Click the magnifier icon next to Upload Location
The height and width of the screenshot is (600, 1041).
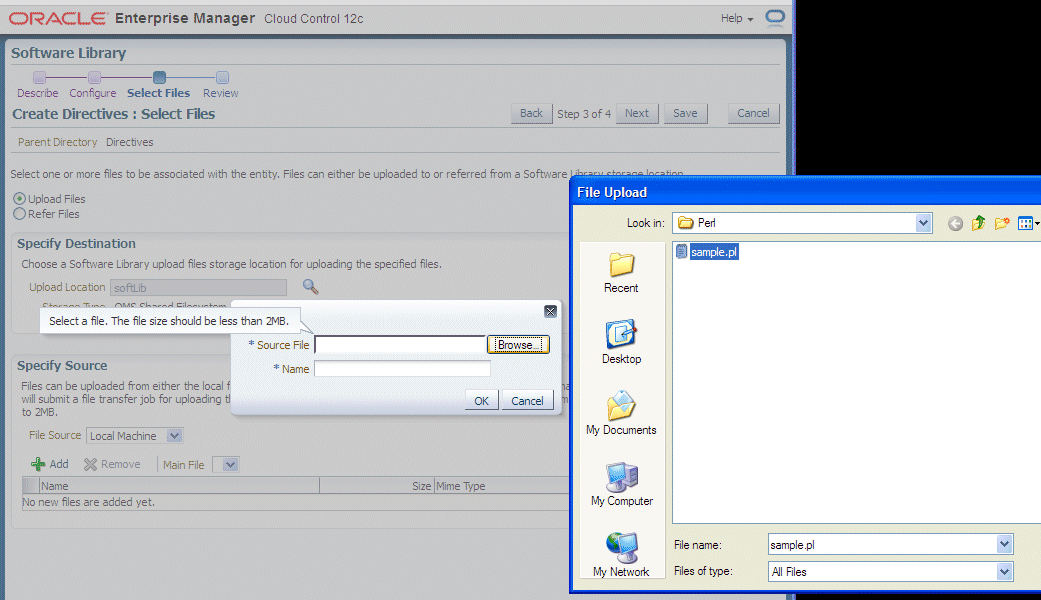click(310, 287)
